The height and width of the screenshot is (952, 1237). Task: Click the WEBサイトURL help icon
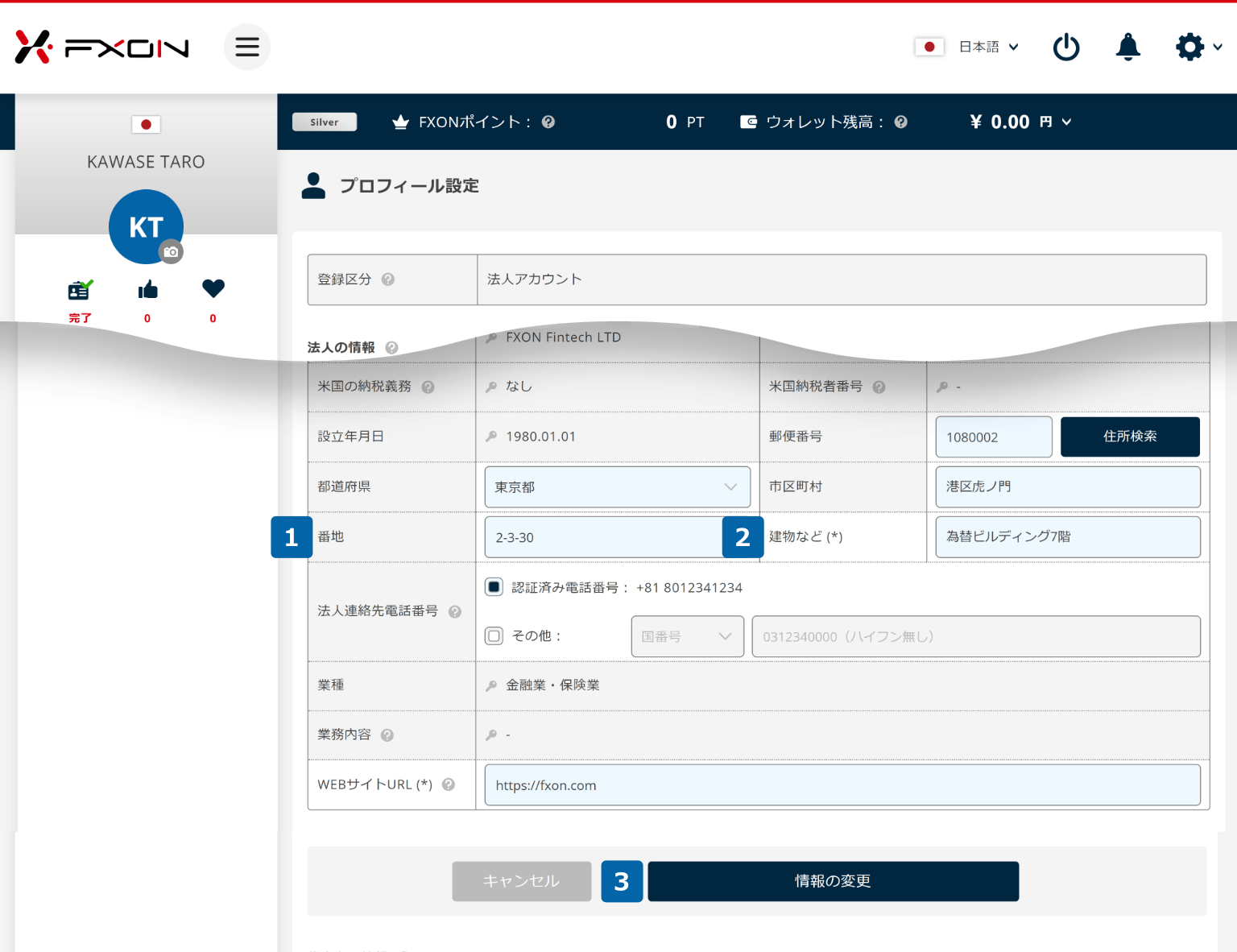coord(449,784)
